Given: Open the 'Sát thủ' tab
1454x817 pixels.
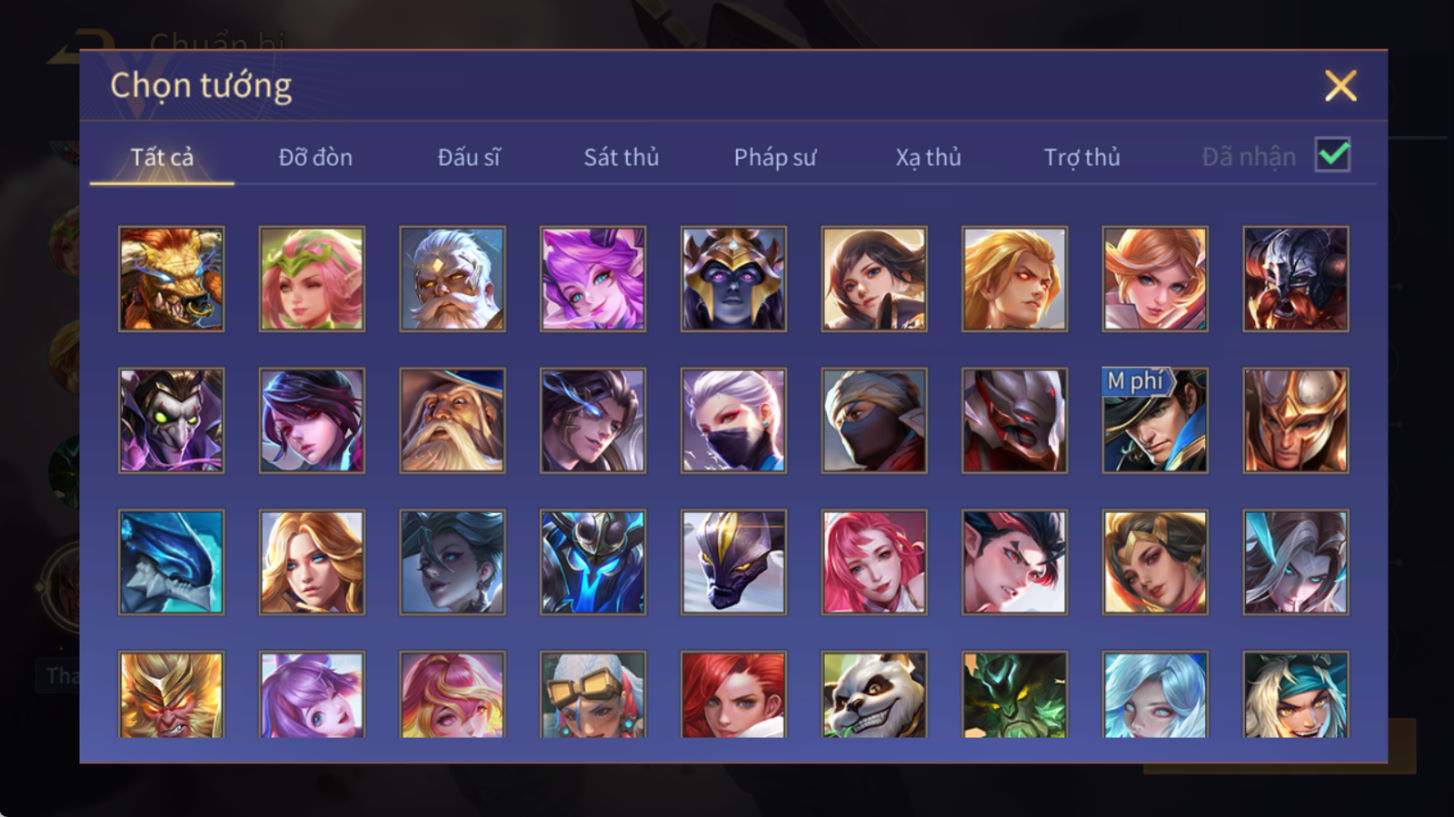Looking at the screenshot, I should 621,157.
